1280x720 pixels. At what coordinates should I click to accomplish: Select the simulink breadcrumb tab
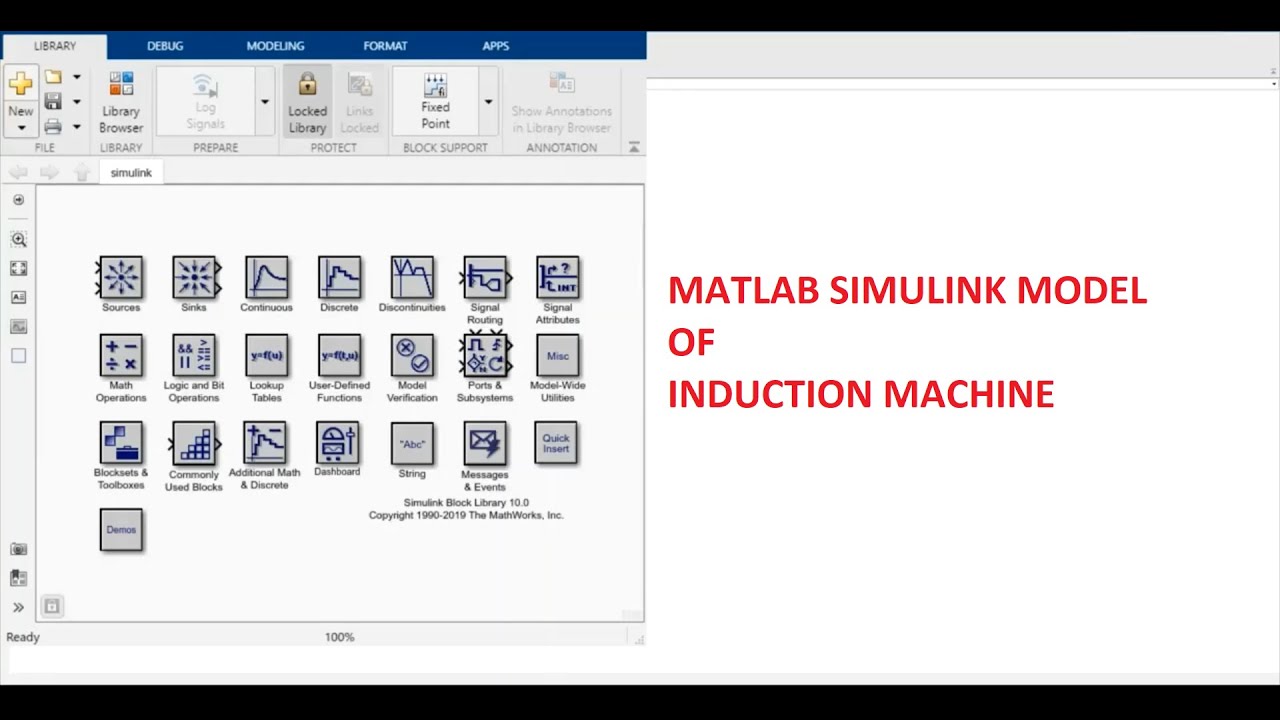point(131,173)
